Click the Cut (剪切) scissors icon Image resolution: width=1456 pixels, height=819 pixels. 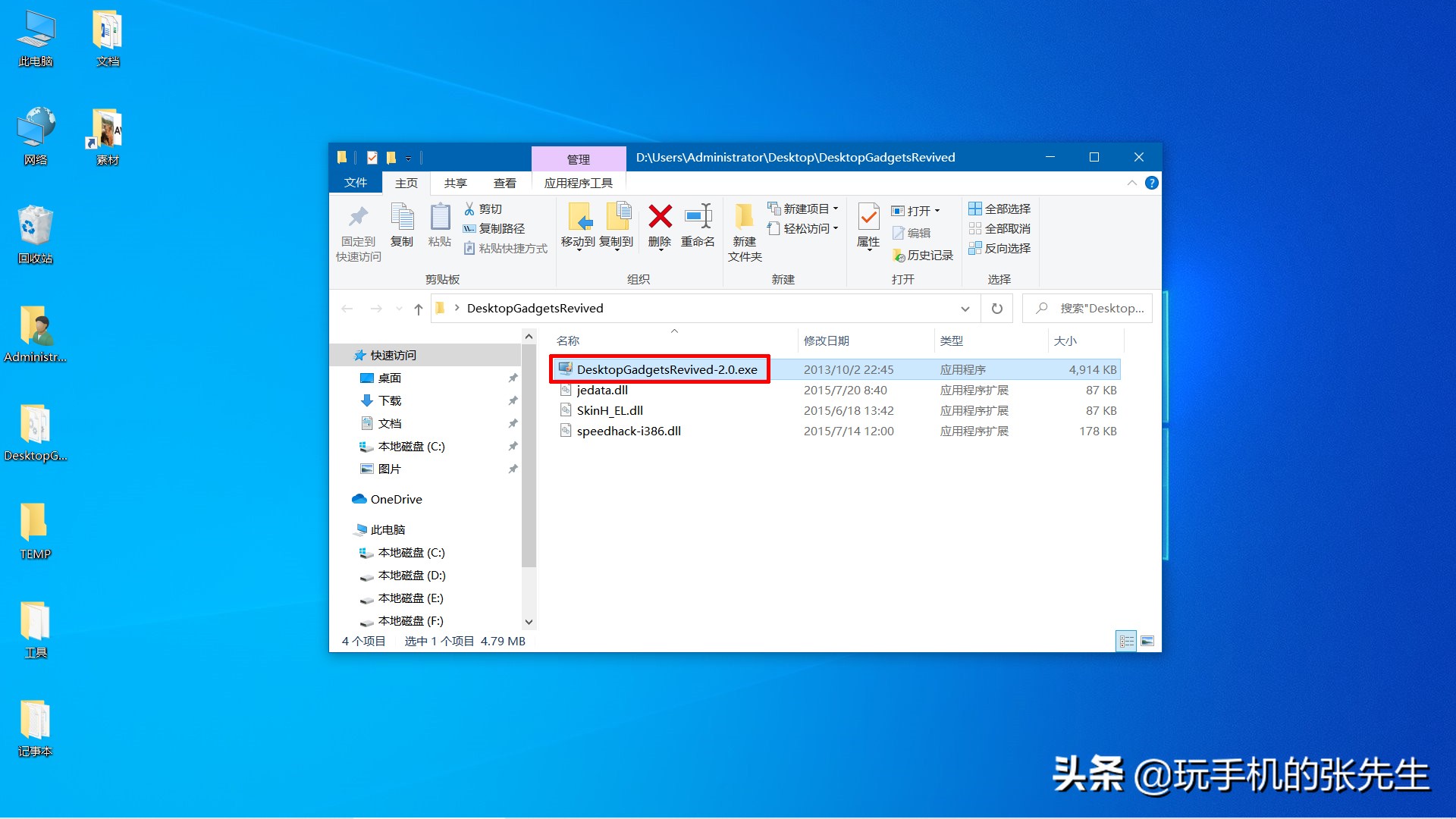pyautogui.click(x=469, y=209)
